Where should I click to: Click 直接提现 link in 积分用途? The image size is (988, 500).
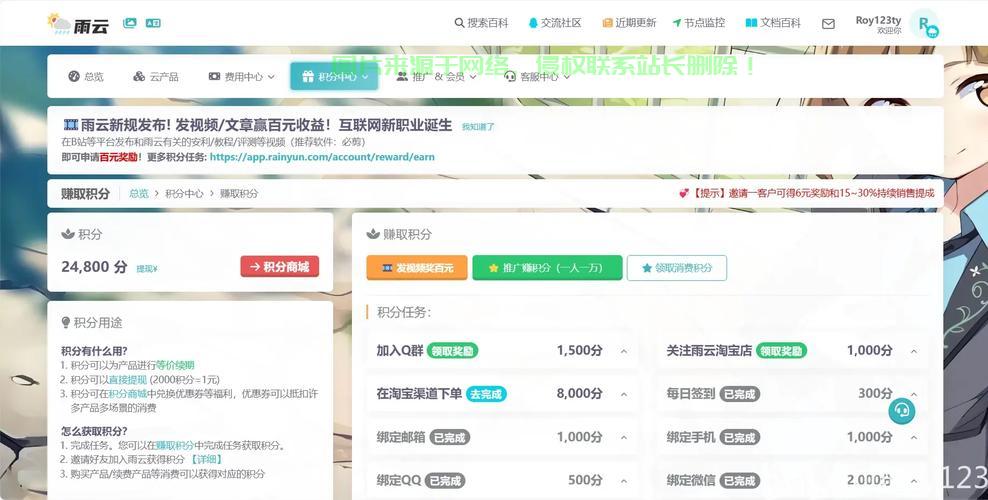[x=128, y=380]
